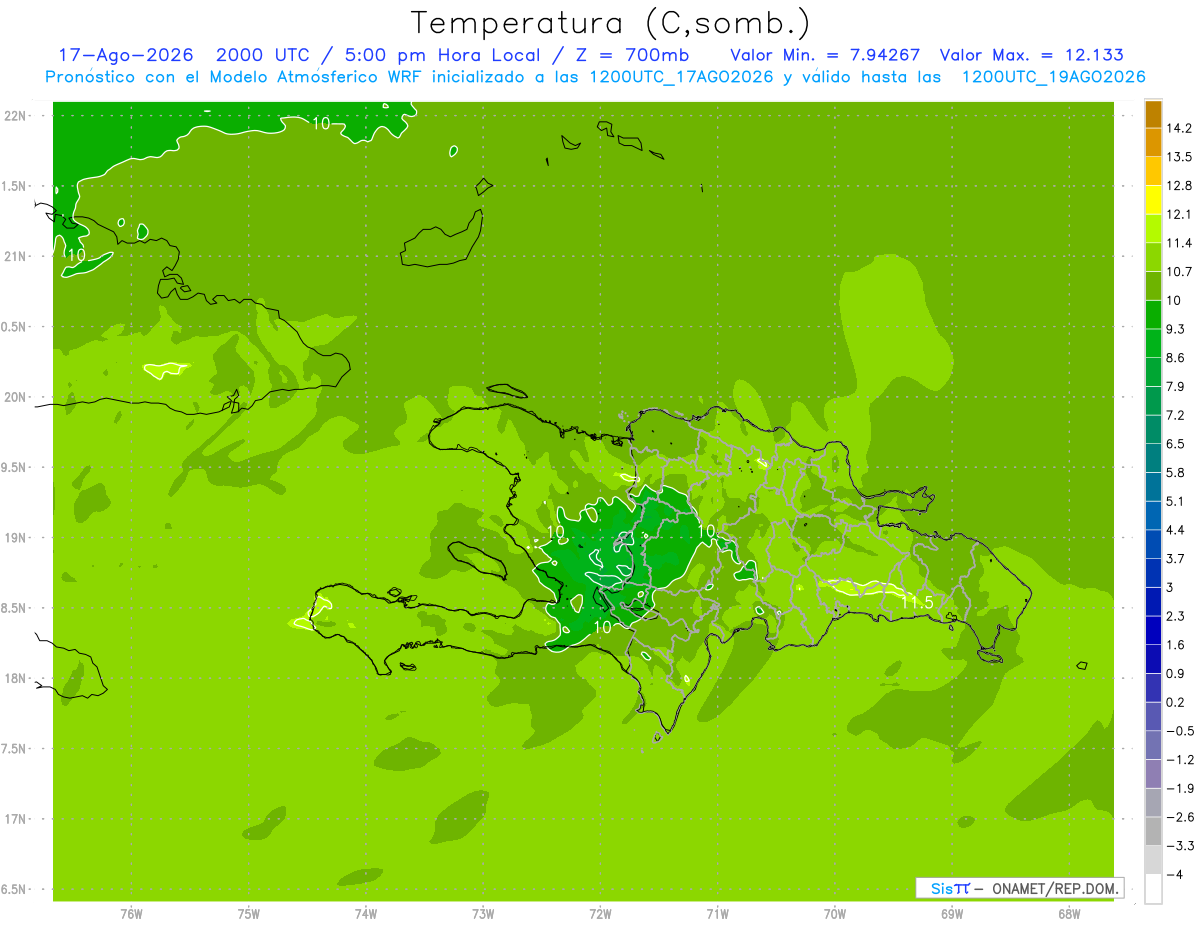Screen dimensions: 1200x927
Task: Click the '12.8' legend value
Action: pos(1179,186)
